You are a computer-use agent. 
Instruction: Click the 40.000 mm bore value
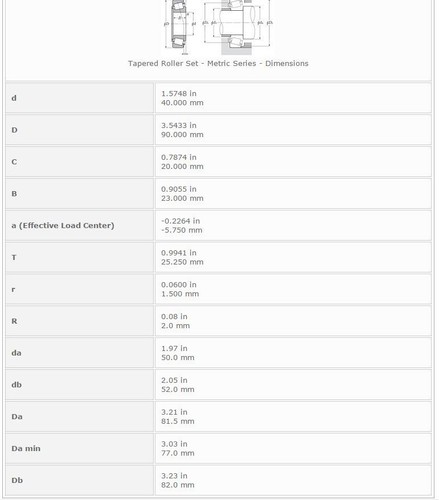[x=182, y=103]
